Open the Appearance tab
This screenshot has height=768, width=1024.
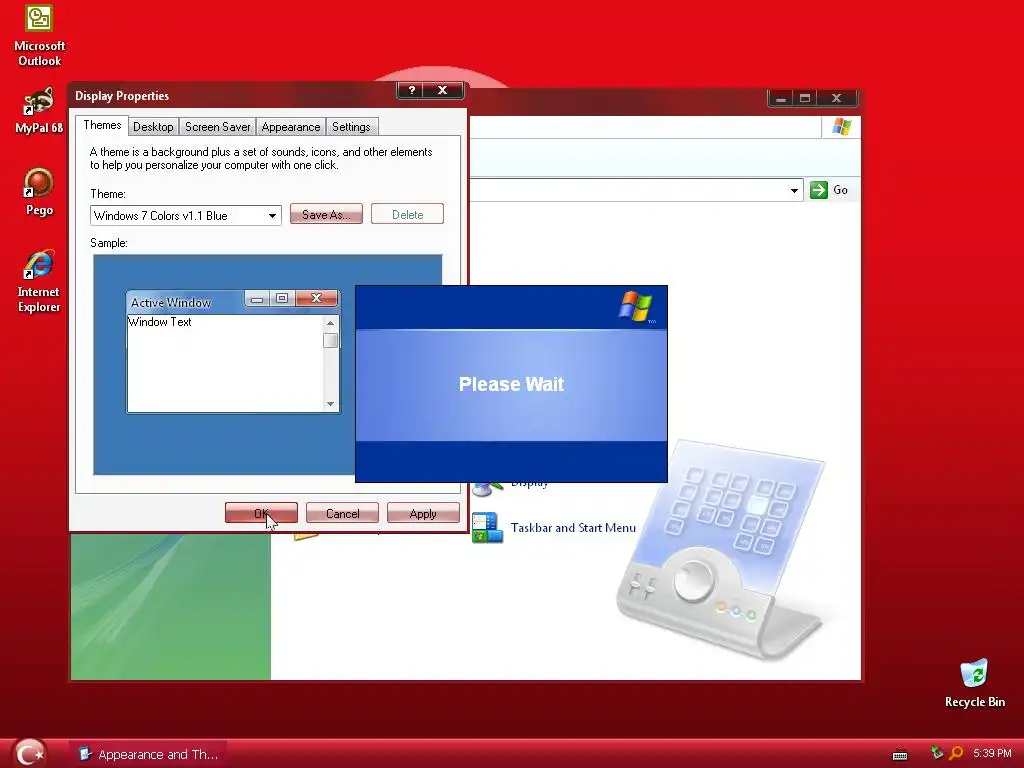(291, 127)
